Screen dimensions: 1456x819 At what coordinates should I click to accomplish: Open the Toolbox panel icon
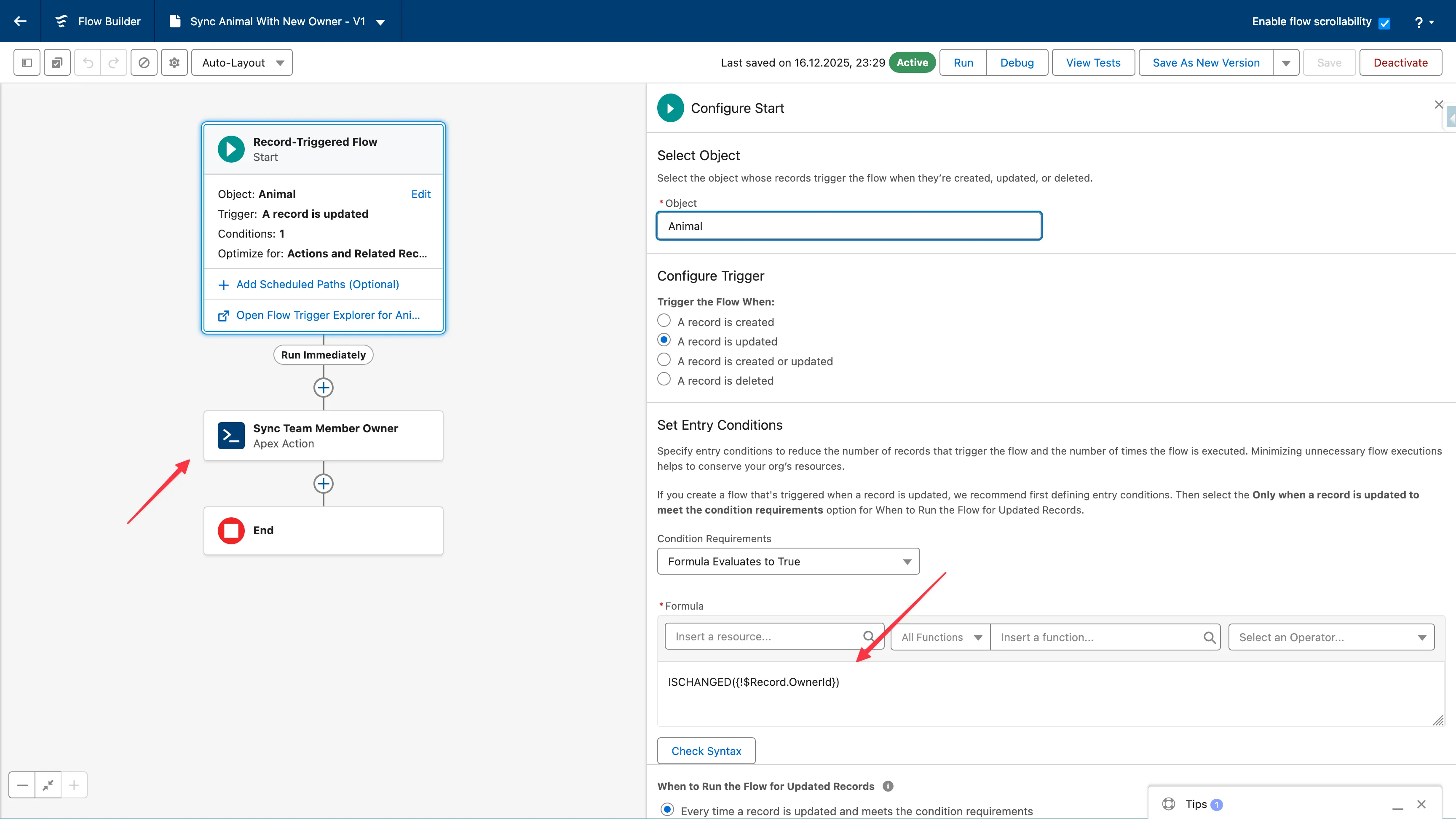click(x=27, y=62)
